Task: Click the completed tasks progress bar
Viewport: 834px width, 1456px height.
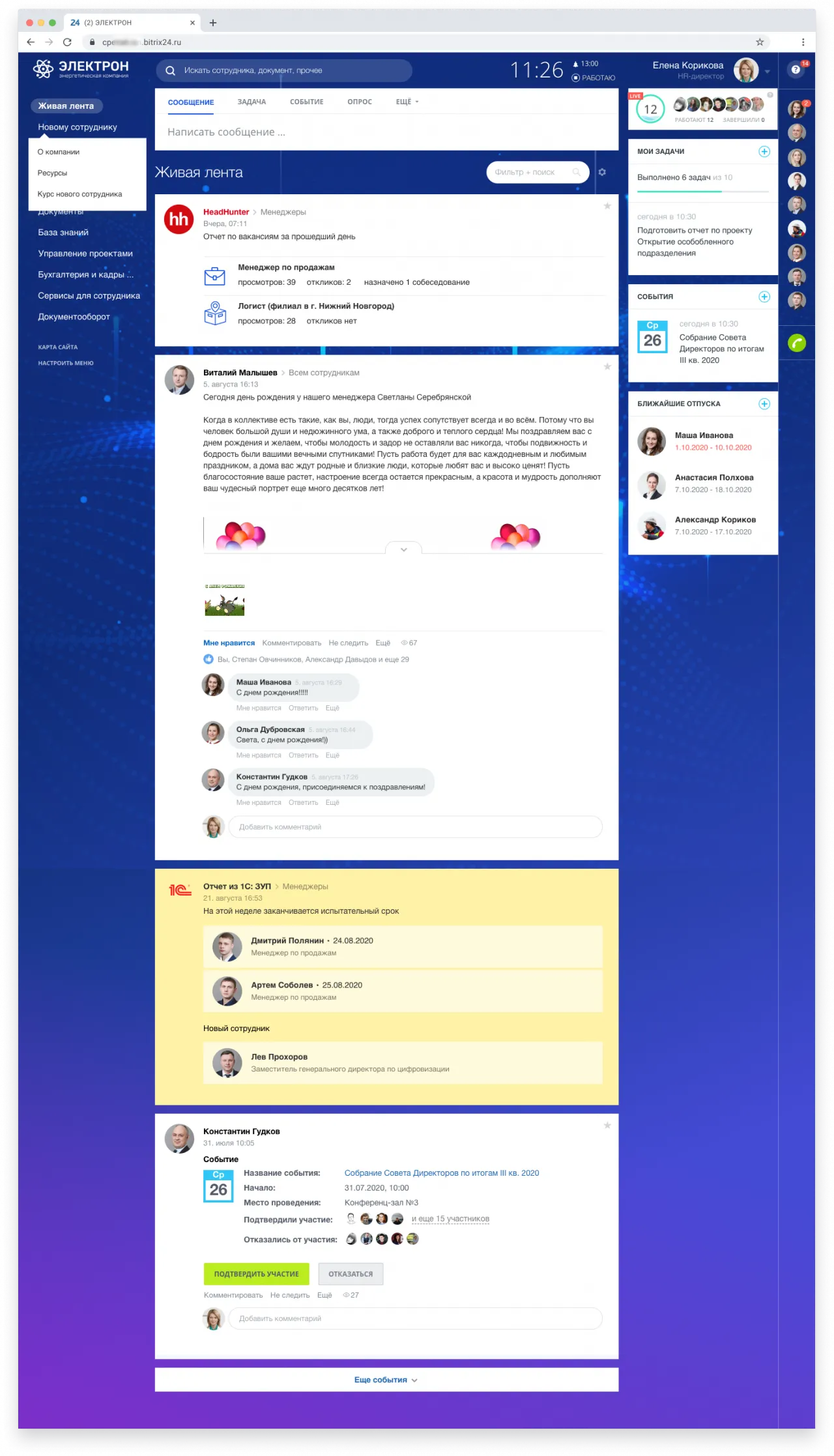Action: [702, 192]
